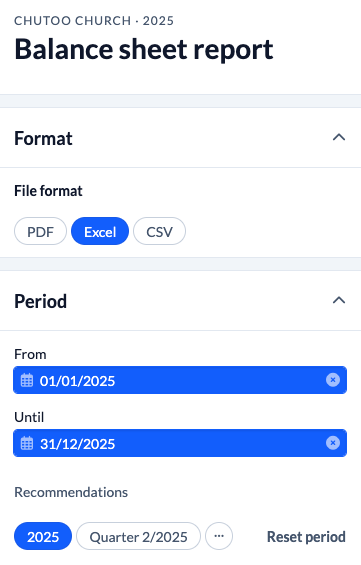This screenshot has width=361, height=565.
Task: Edit the Until date field
Action: pyautogui.click(x=180, y=443)
